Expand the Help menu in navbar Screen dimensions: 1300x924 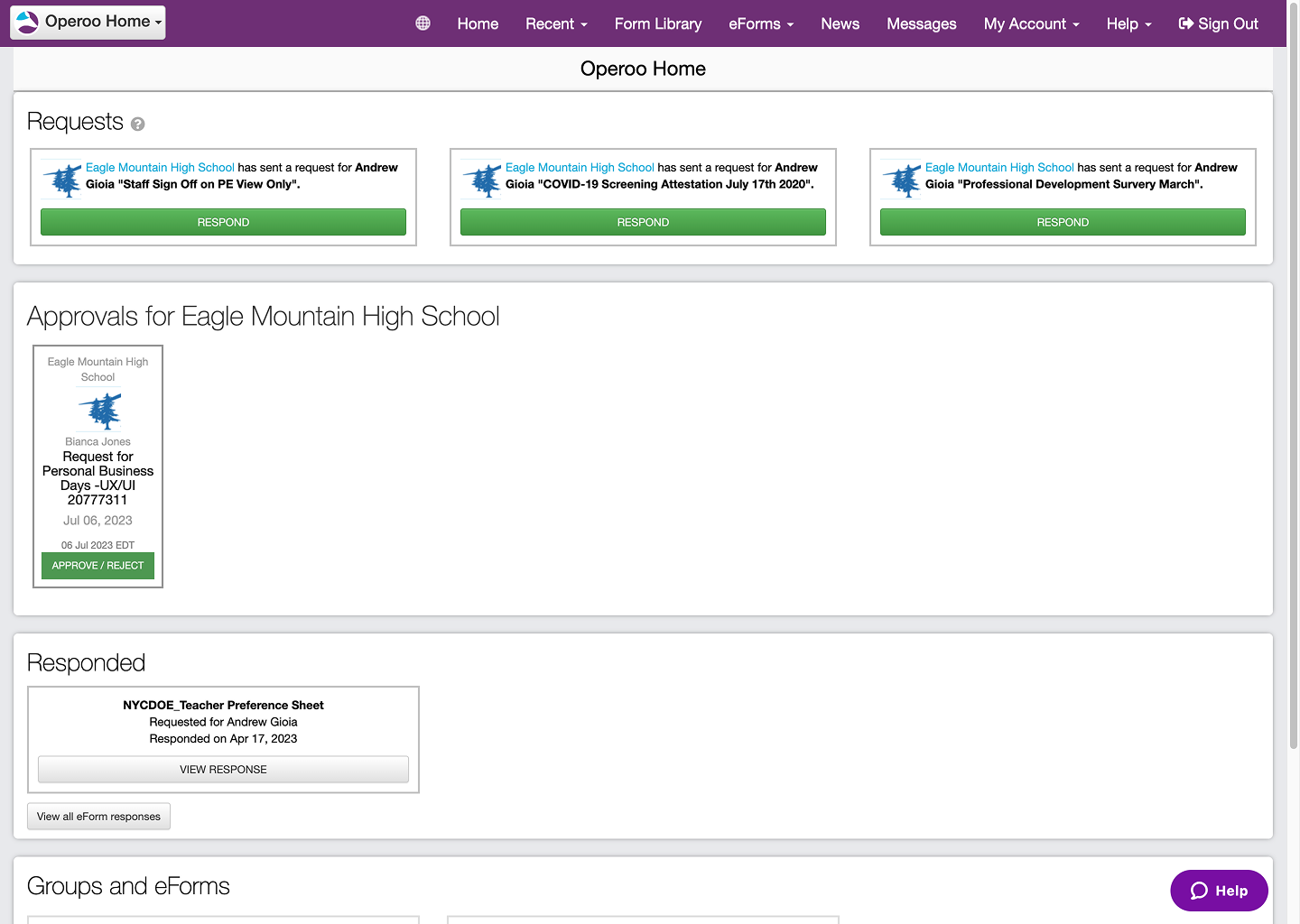click(x=1128, y=24)
